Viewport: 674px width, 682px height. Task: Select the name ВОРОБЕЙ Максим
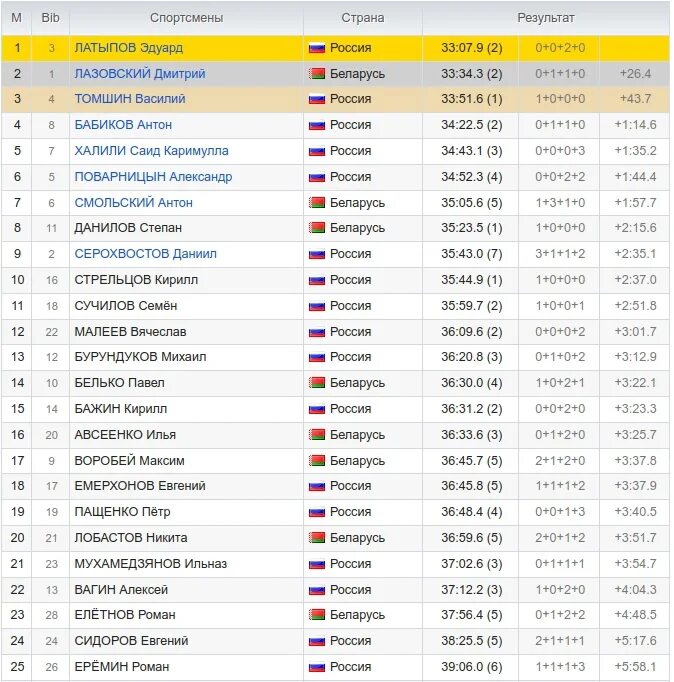129,461
